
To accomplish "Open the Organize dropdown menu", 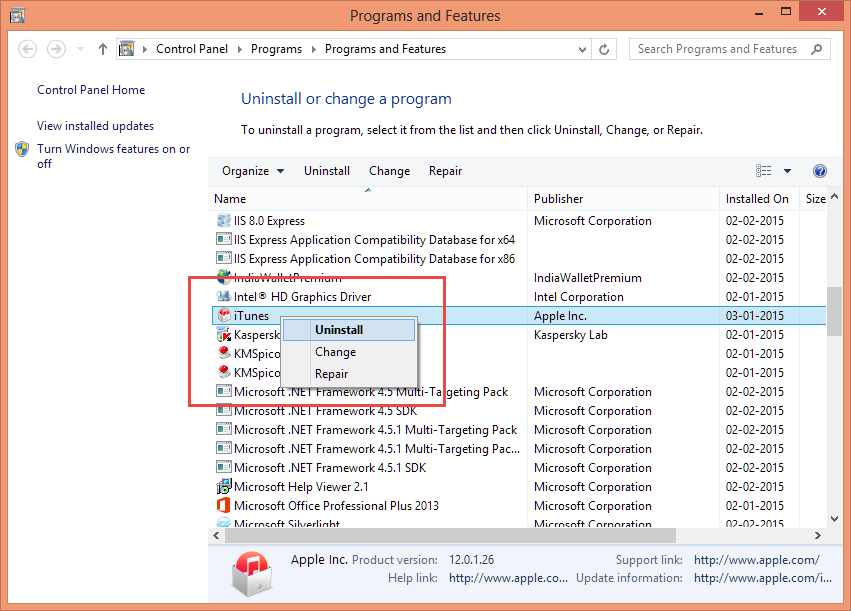I will click(253, 171).
